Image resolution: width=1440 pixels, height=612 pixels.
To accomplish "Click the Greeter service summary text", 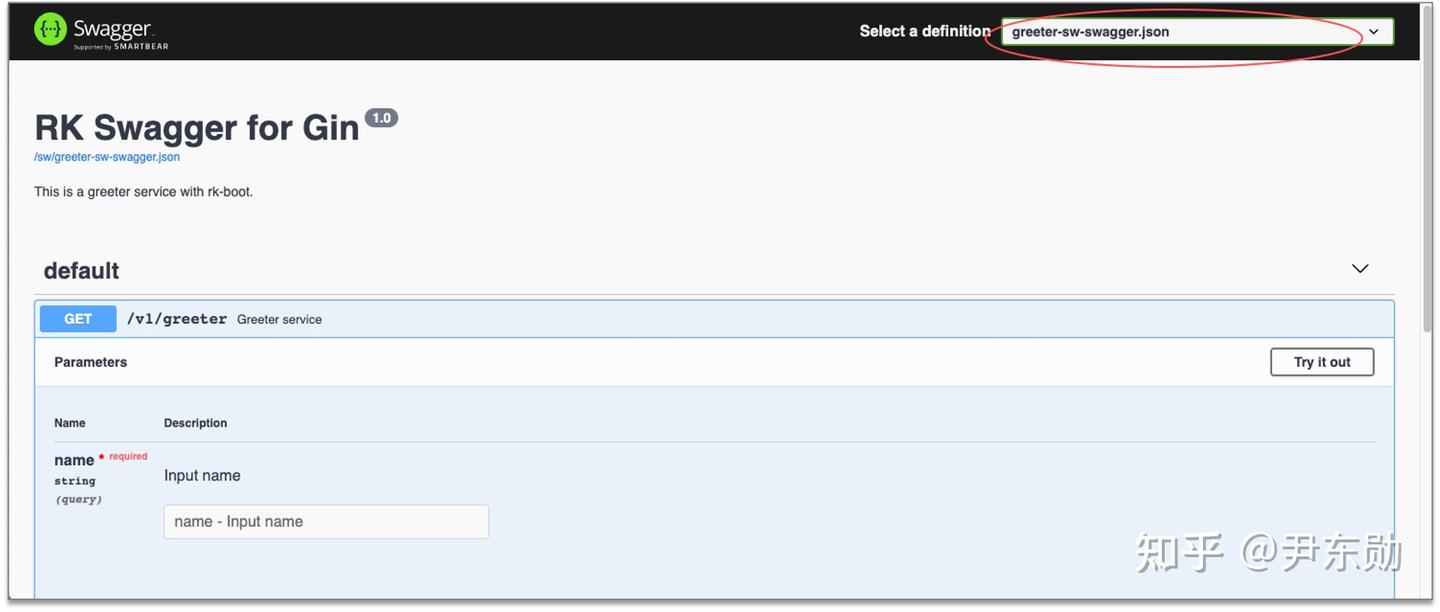I will point(279,320).
